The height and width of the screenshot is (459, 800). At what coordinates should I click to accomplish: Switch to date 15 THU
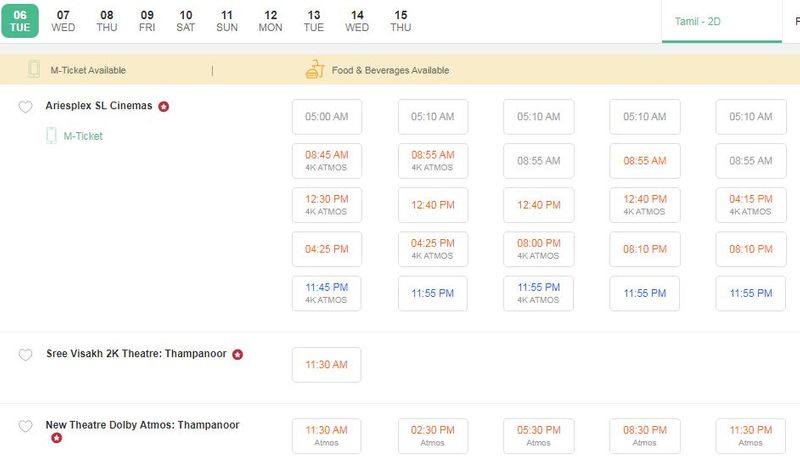point(401,21)
